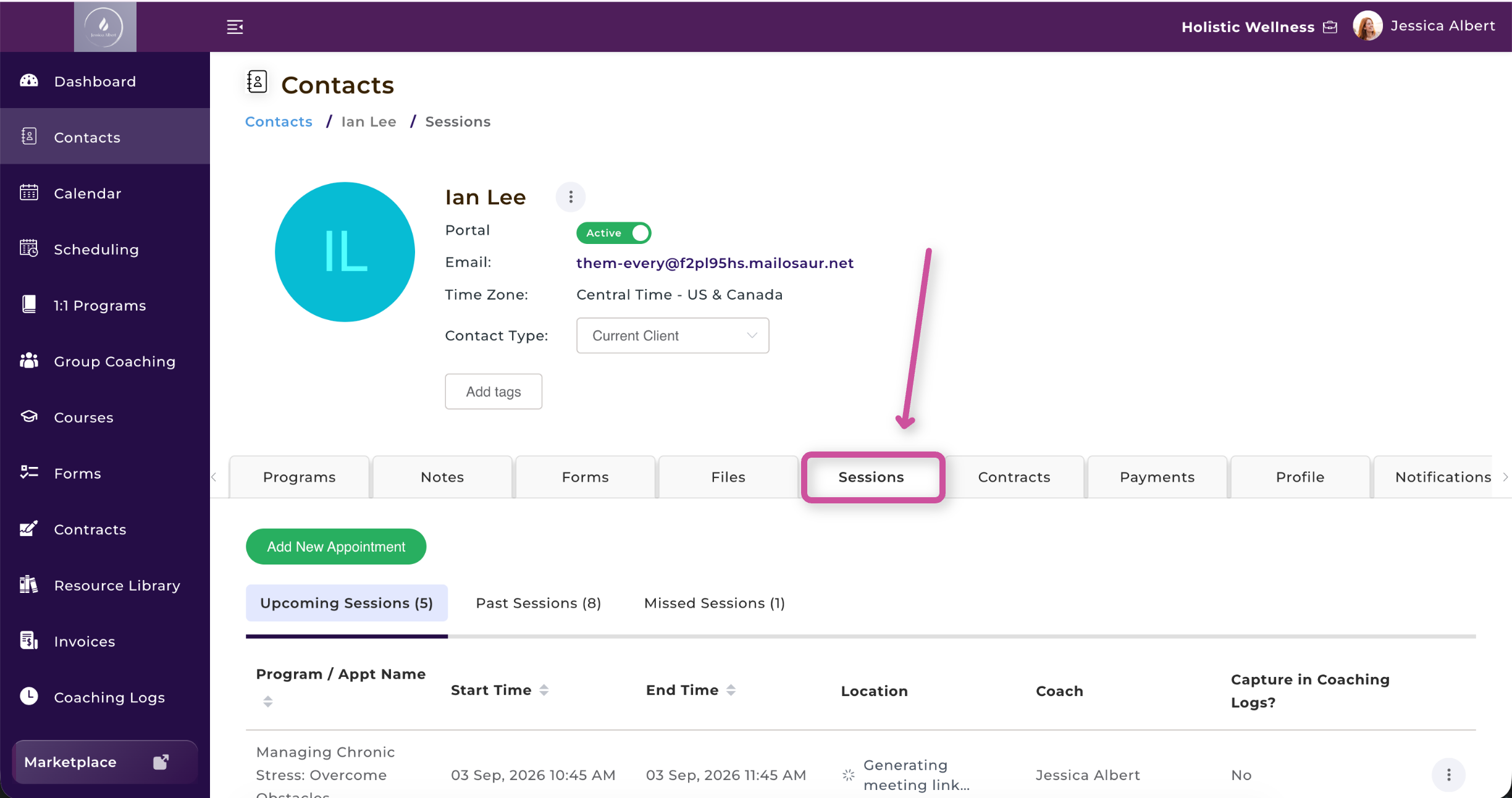Switch to the Payments tab

[x=1157, y=477]
